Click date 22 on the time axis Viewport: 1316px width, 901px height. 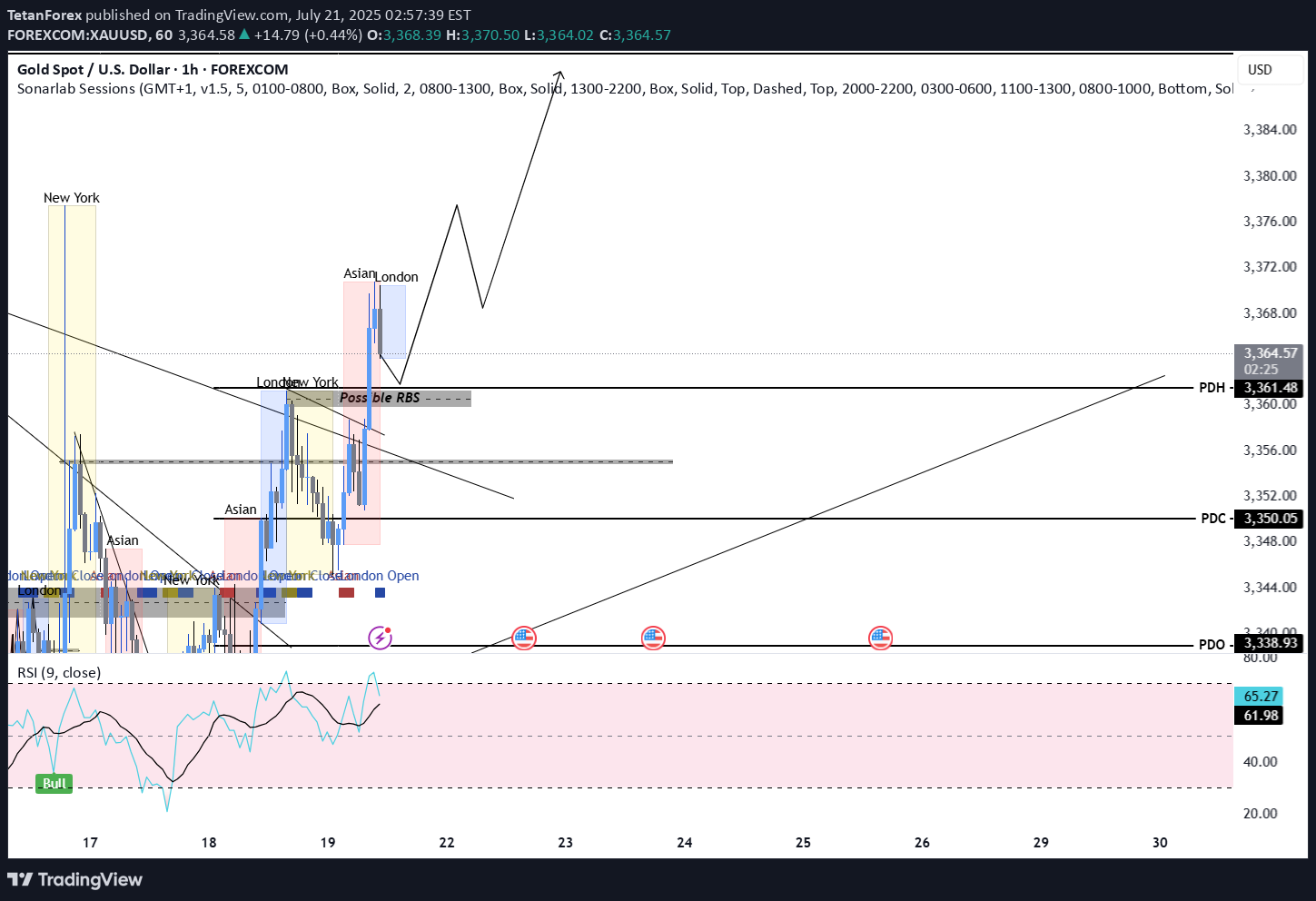click(447, 843)
